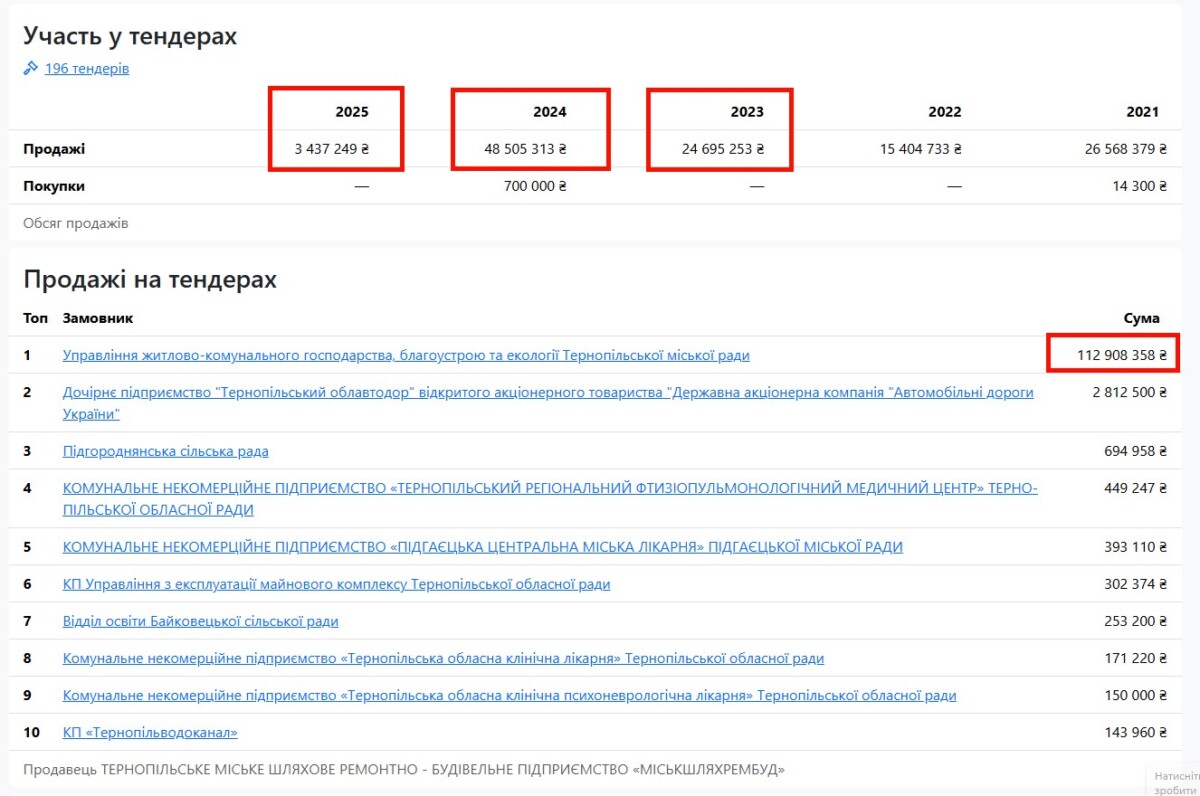Open Тернопільський регіональний фтизіопульмонологічний медичний центр link

[x=550, y=499]
